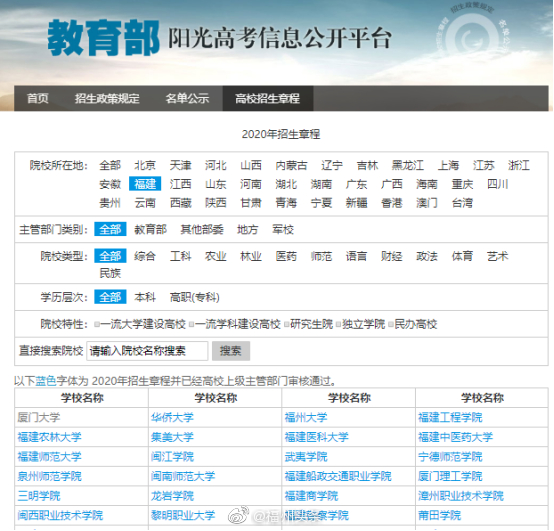Open 福建师范大学 link
The width and height of the screenshot is (554, 531).
[x=49, y=456]
